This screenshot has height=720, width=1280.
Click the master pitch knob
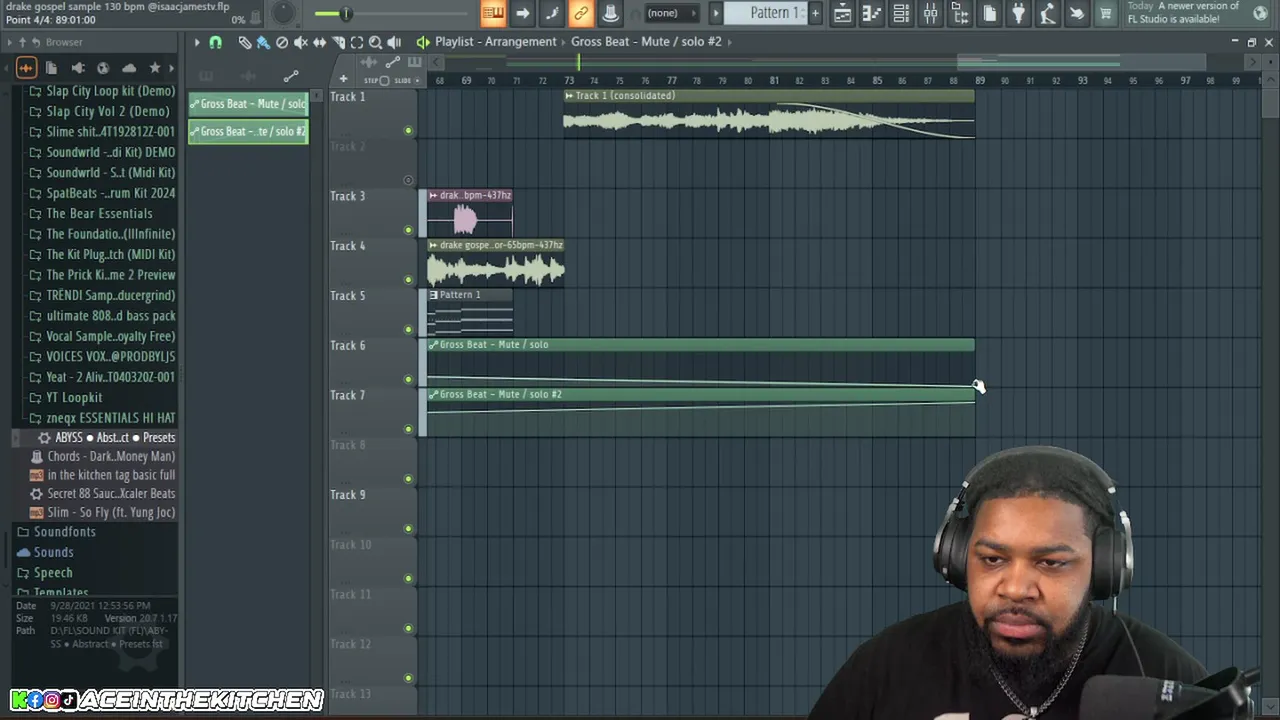click(x=284, y=13)
